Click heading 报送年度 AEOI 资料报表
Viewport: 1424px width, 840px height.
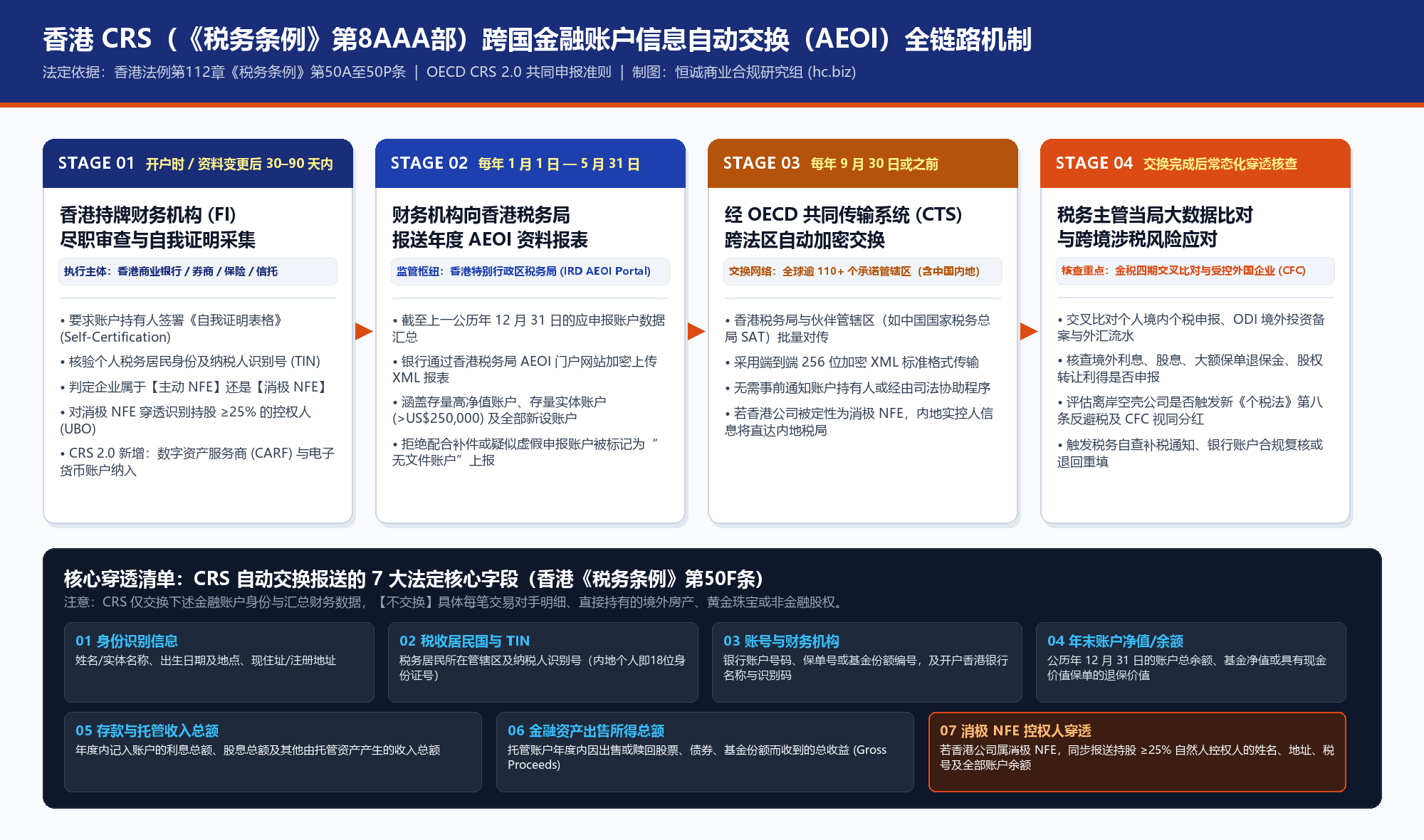click(490, 239)
